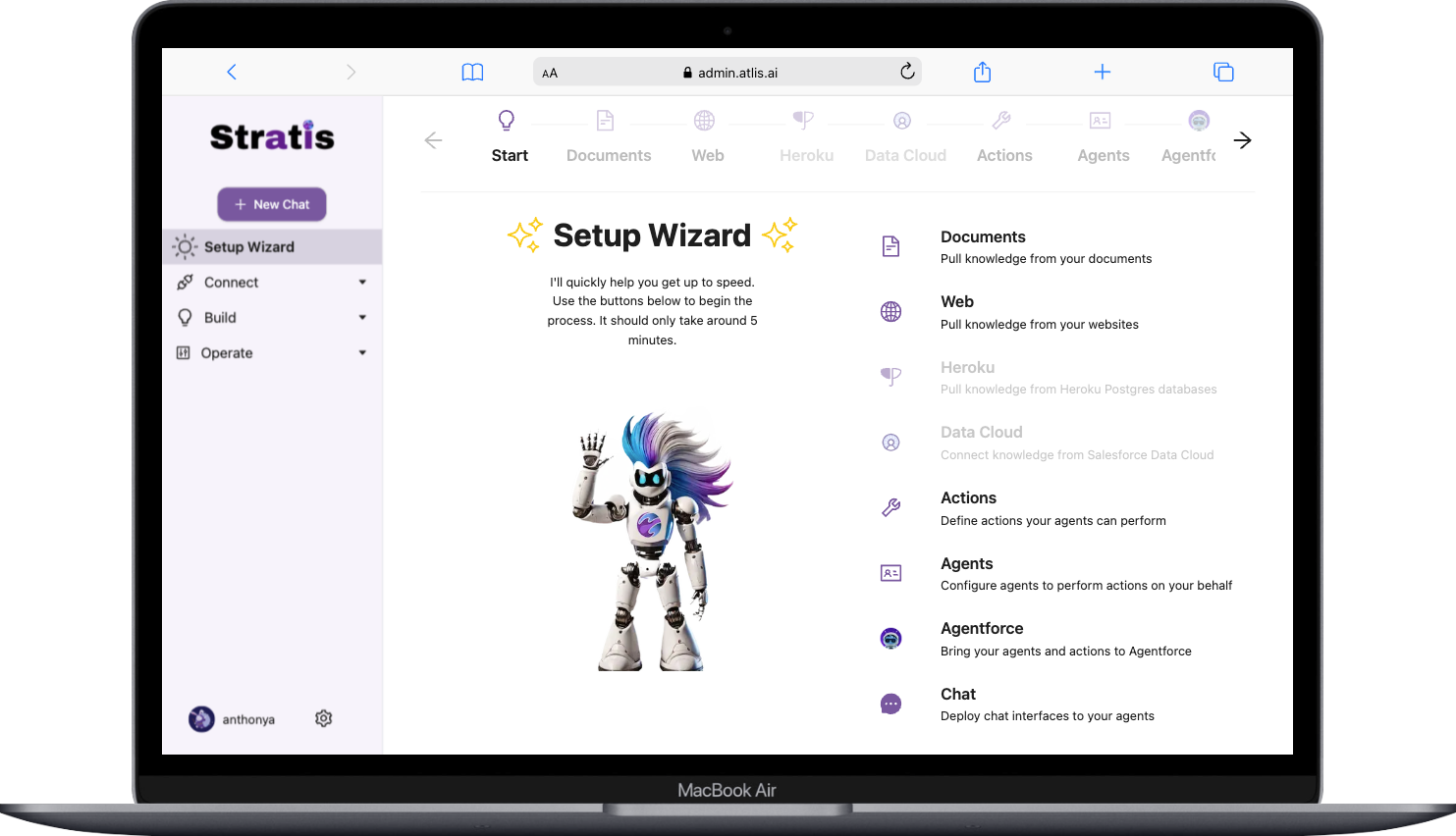Reload the page with the refresh icon
The height and width of the screenshot is (836, 1456).
(907, 71)
